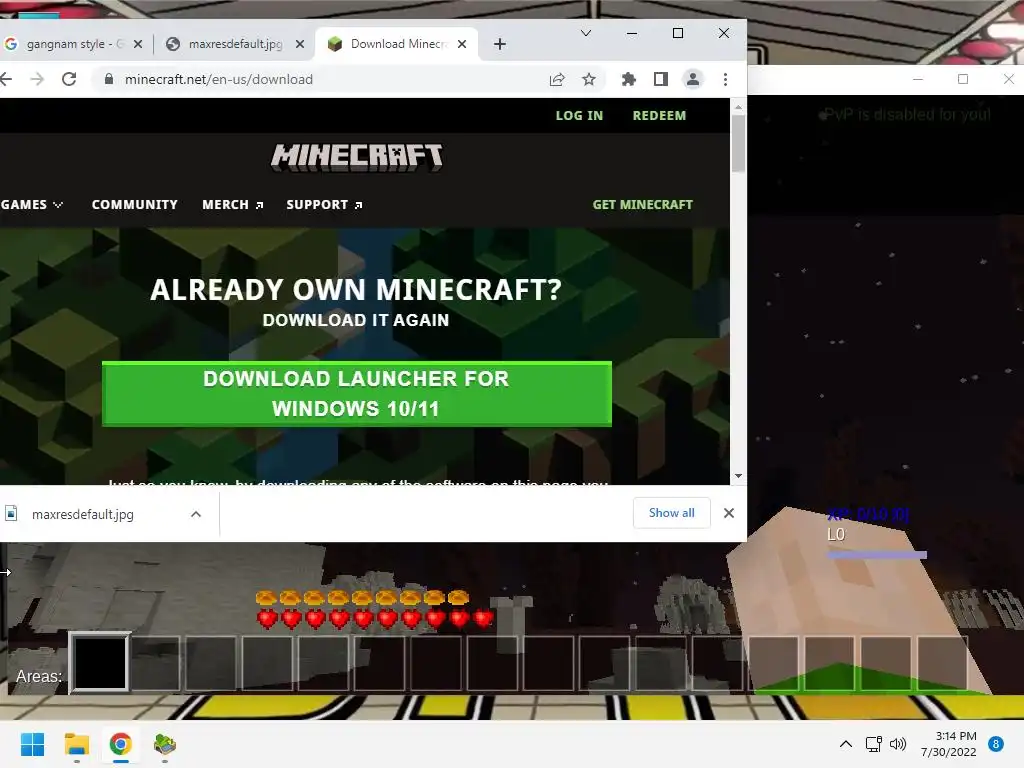Open the Chrome three-dot menu
The width and height of the screenshot is (1024, 768).
(726, 79)
